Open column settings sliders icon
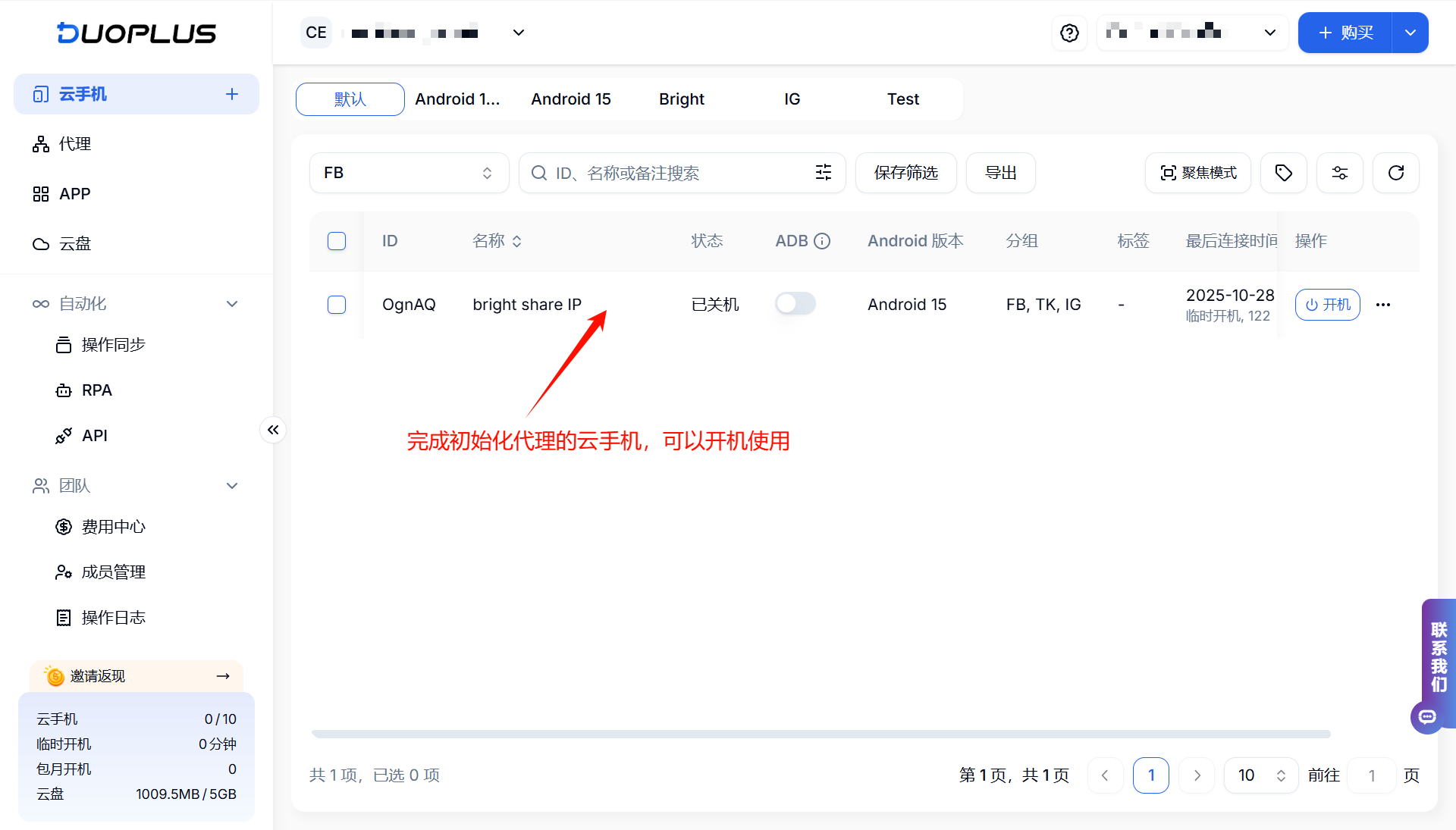The image size is (1456, 830). tap(1340, 173)
